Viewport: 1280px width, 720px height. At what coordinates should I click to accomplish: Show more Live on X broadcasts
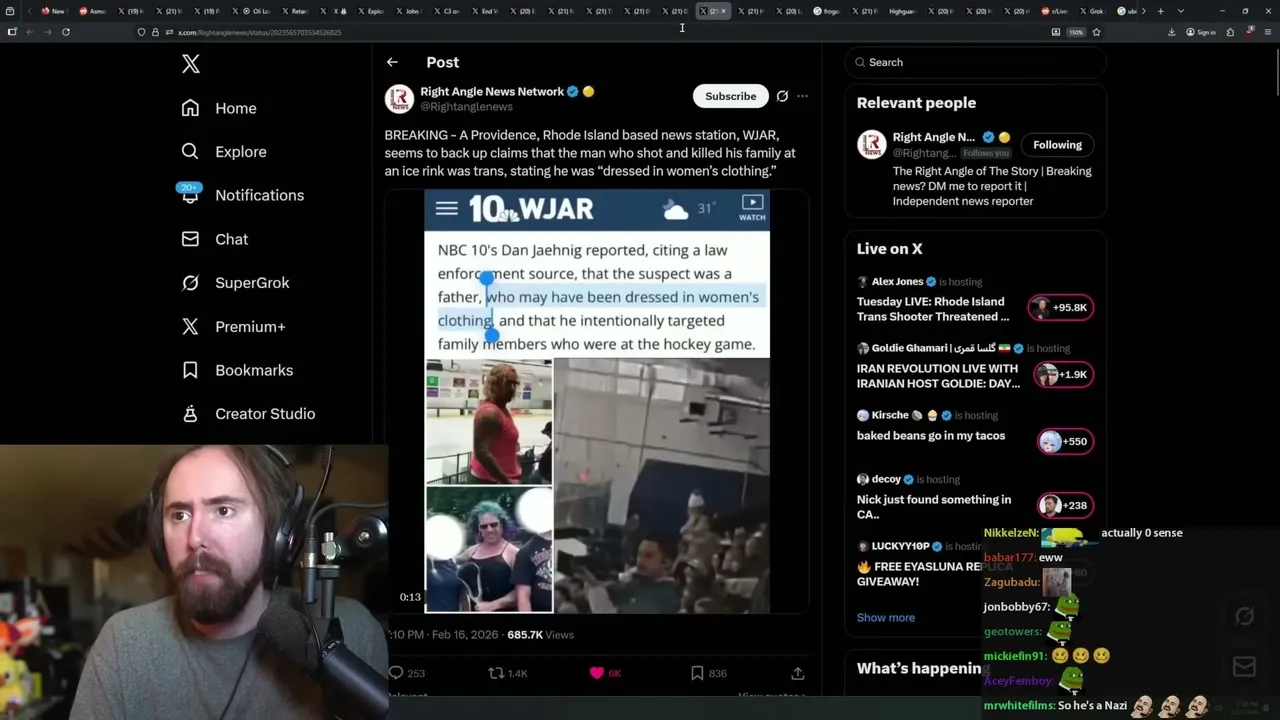(885, 617)
